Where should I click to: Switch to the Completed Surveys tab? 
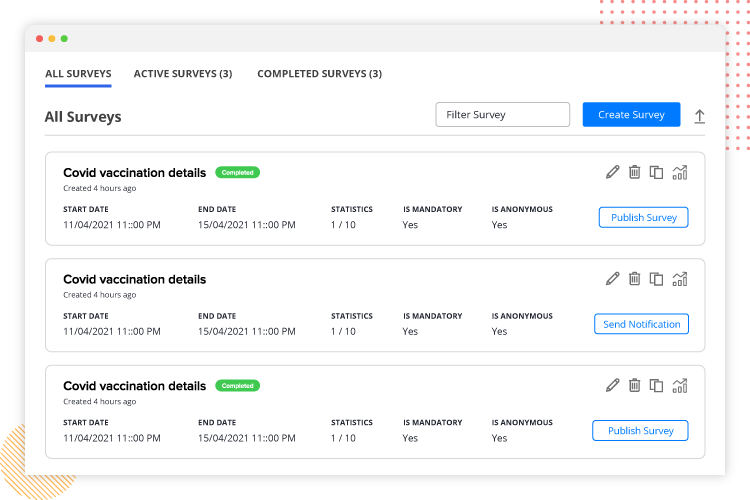(319, 74)
